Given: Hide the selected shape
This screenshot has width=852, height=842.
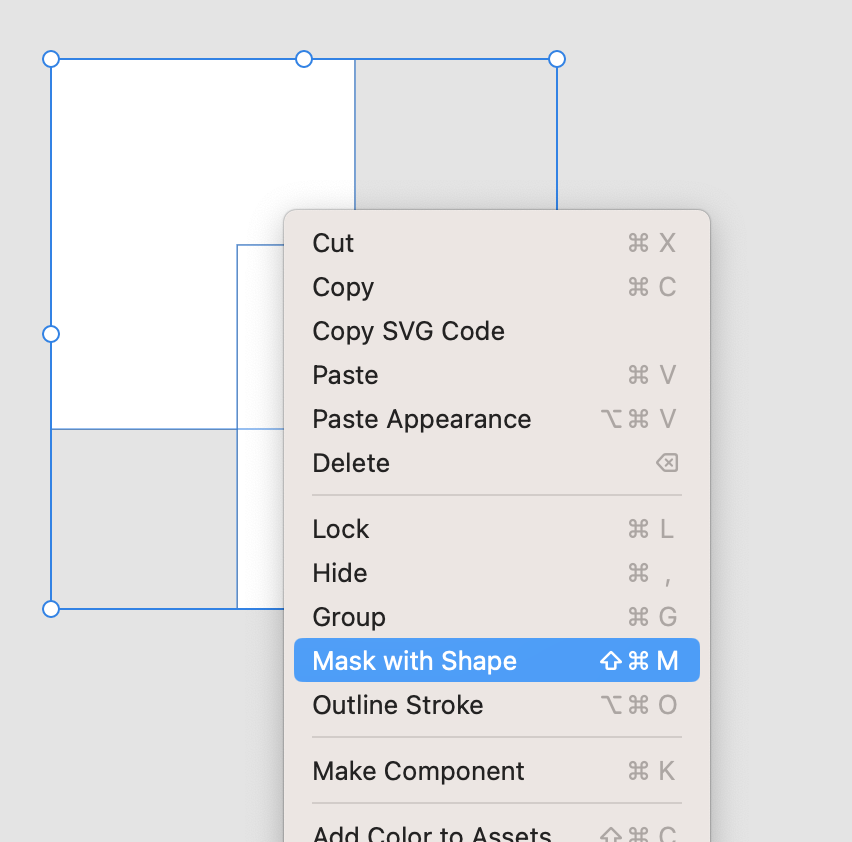Looking at the screenshot, I should click(x=338, y=573).
